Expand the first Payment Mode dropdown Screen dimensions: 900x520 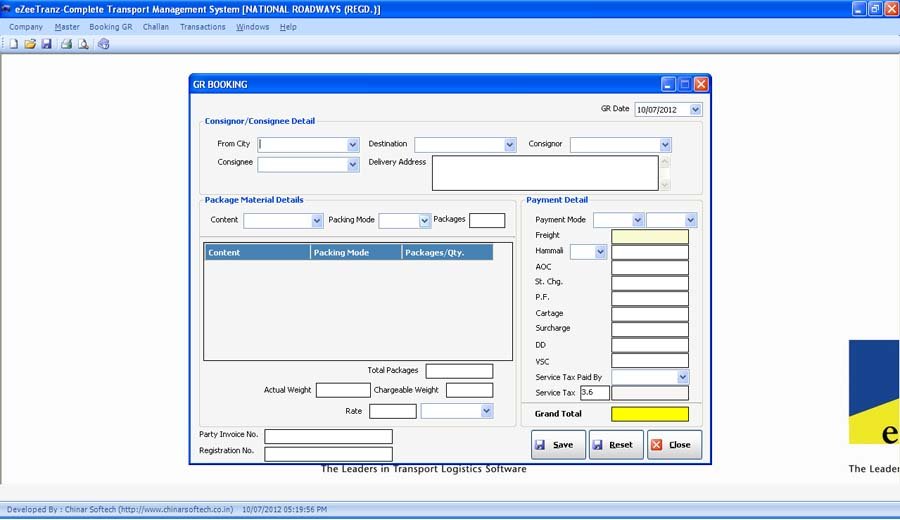(637, 220)
